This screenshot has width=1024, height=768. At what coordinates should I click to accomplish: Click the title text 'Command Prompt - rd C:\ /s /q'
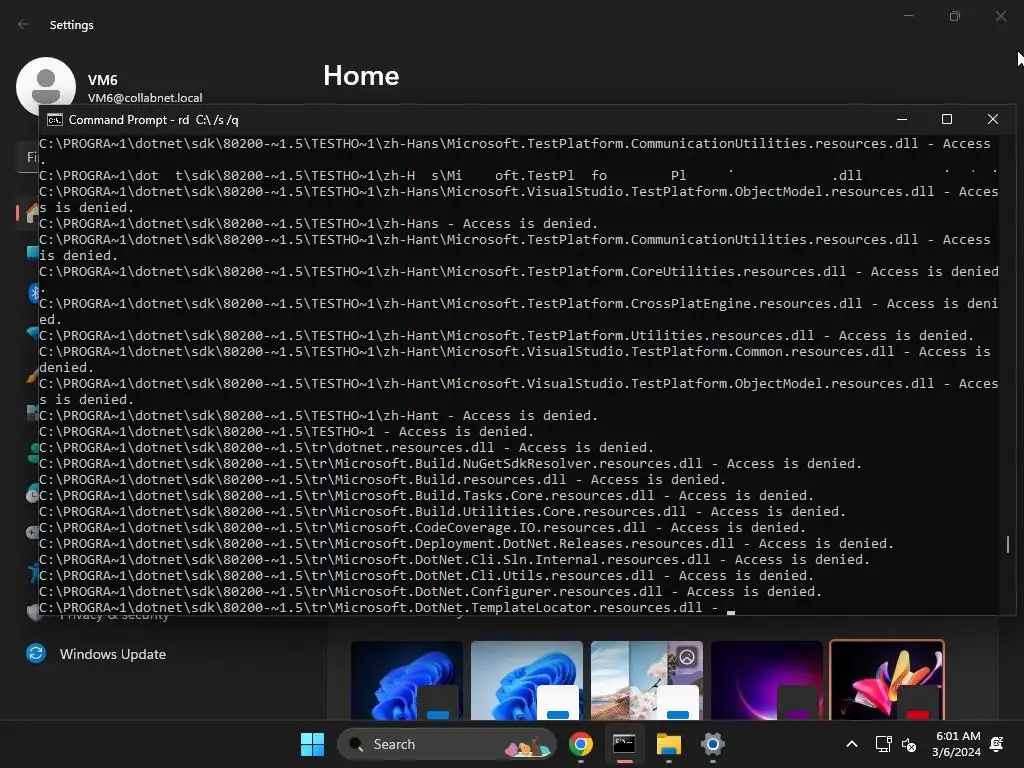coord(153,120)
